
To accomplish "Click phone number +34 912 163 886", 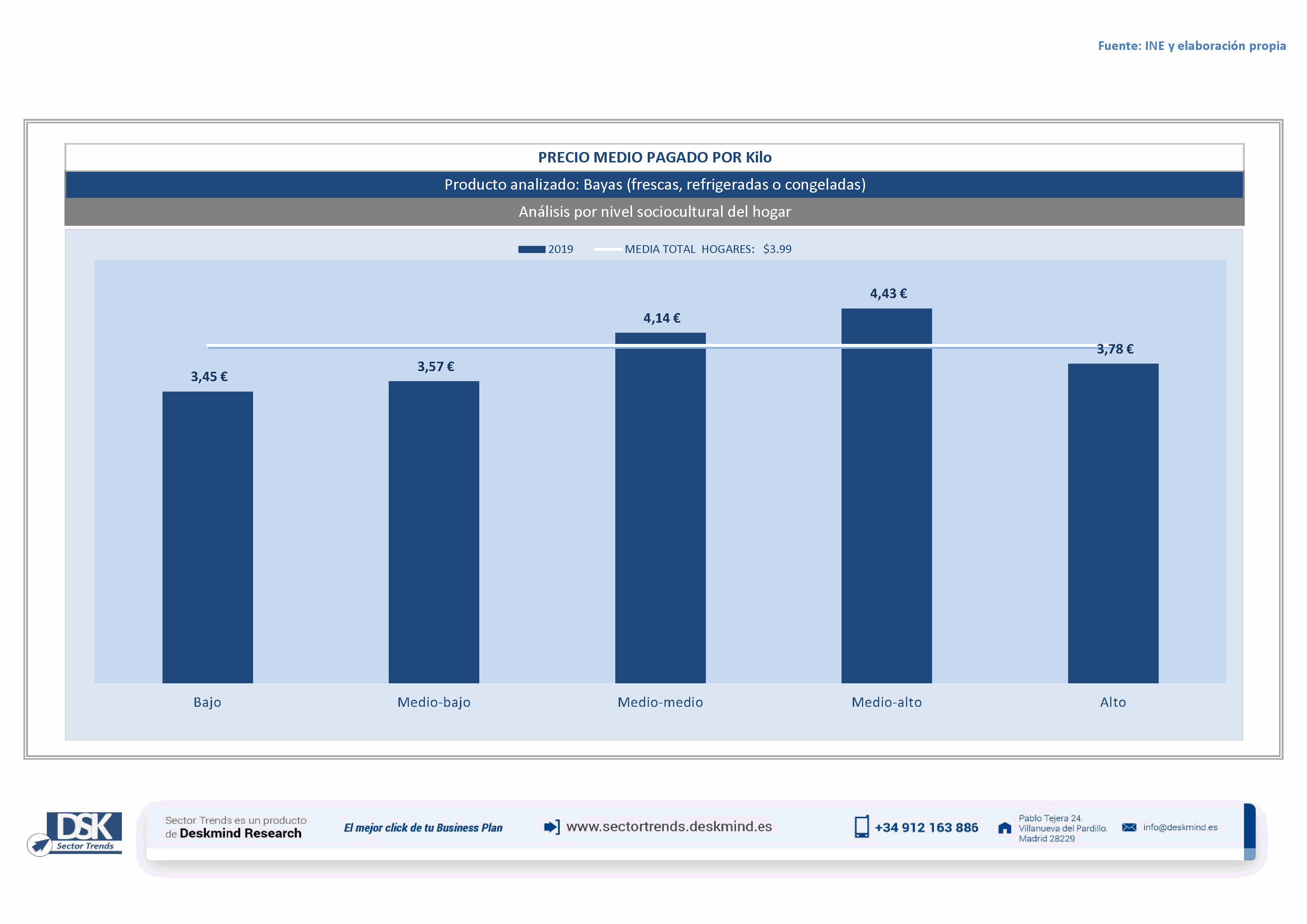I will coord(926,828).
